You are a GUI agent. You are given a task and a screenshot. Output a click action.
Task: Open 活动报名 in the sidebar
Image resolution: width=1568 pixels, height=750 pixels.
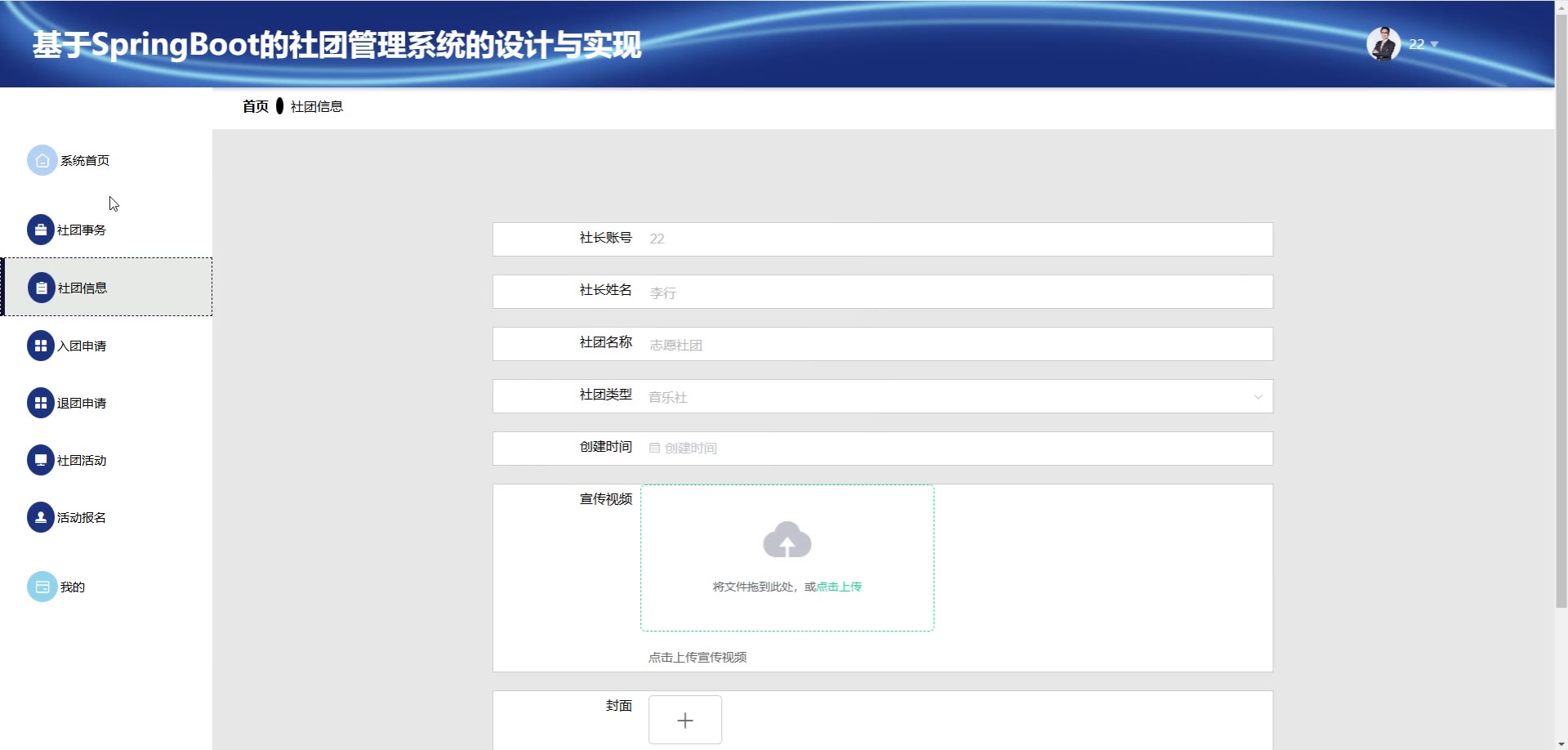106,518
